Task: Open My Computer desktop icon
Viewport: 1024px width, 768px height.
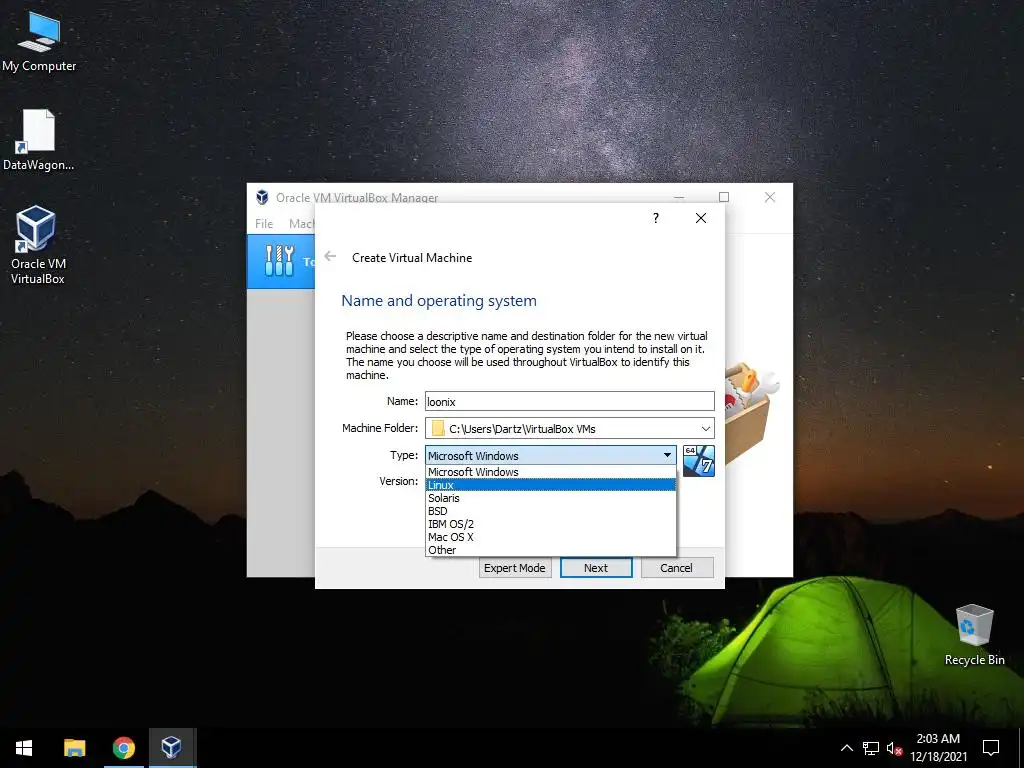Action: click(x=39, y=41)
